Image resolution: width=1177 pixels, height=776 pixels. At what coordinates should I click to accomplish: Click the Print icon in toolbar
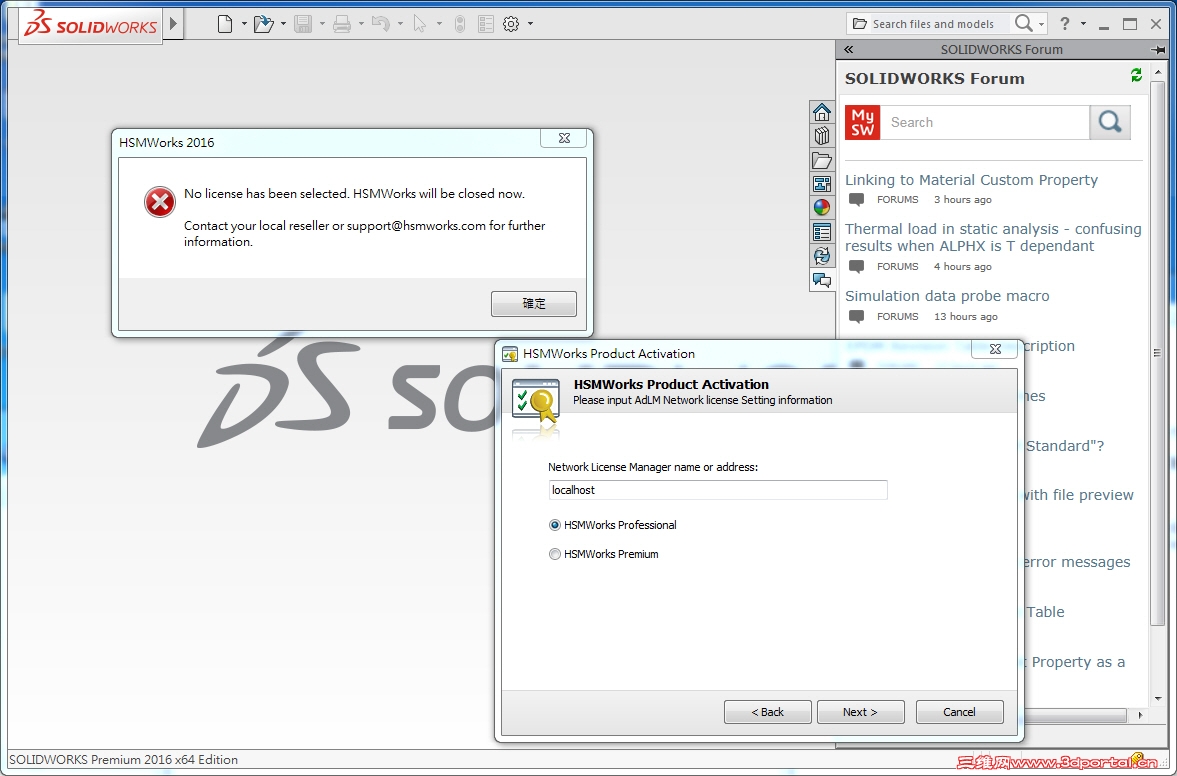tap(342, 24)
